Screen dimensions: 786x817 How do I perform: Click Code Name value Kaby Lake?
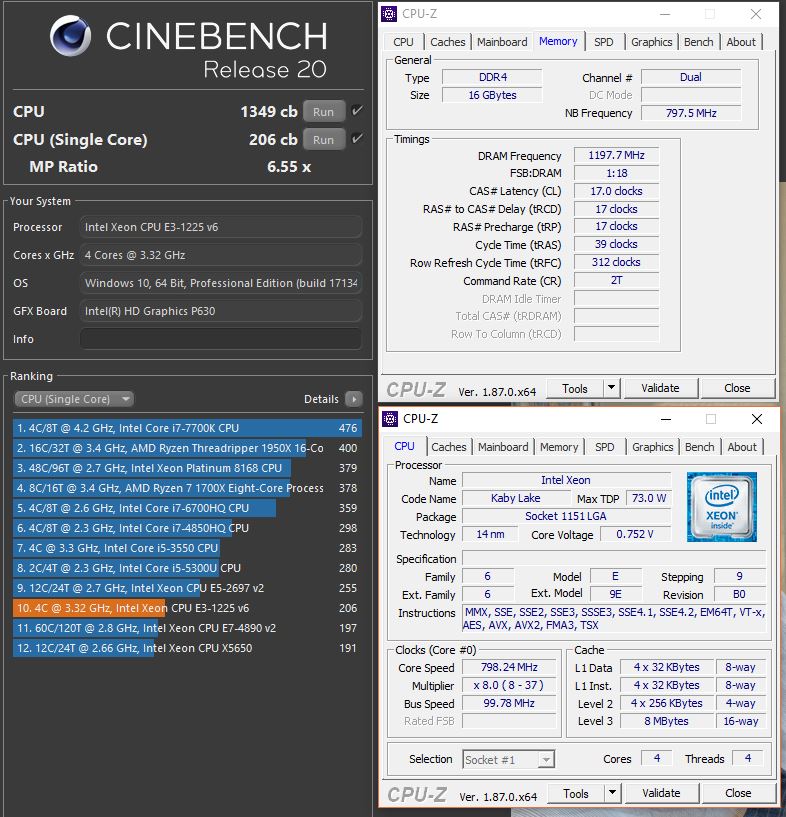pyautogui.click(x=515, y=498)
